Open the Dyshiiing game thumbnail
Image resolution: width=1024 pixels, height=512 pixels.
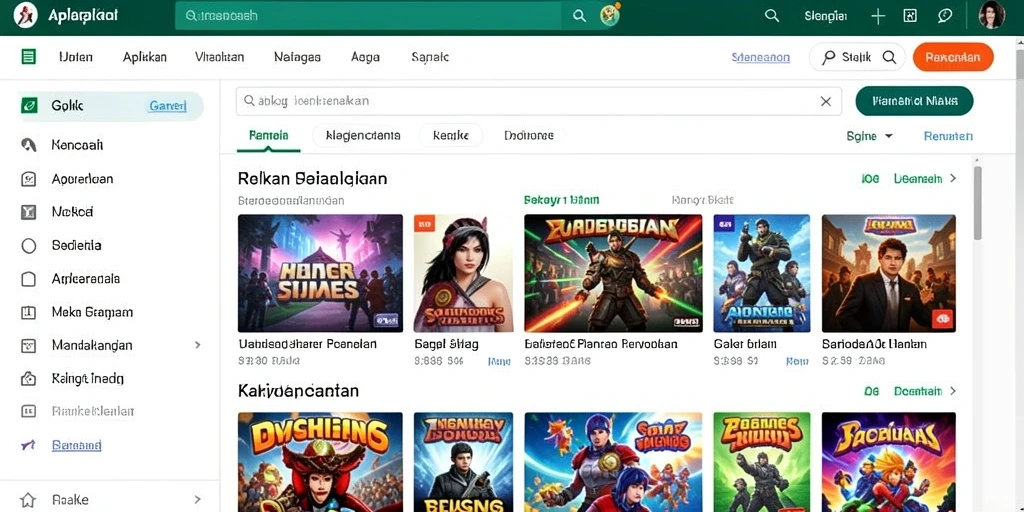click(320, 462)
